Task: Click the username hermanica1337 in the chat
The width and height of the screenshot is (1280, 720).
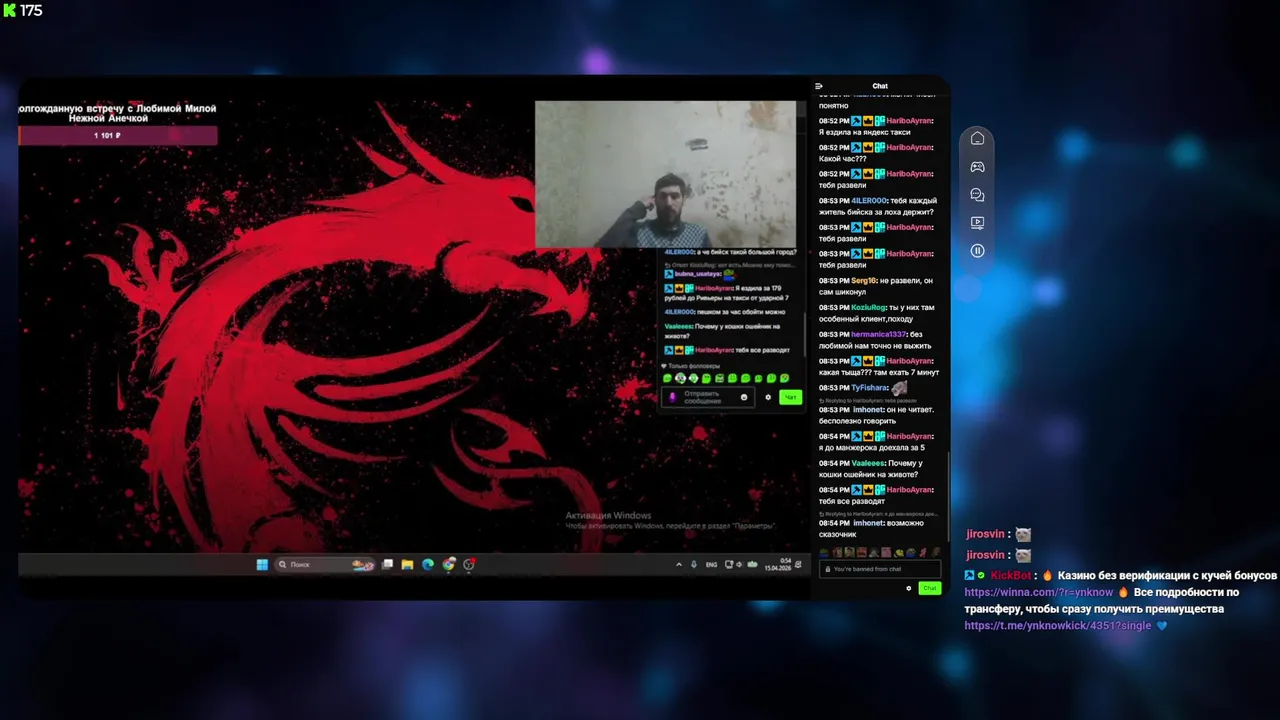Action: (x=878, y=334)
